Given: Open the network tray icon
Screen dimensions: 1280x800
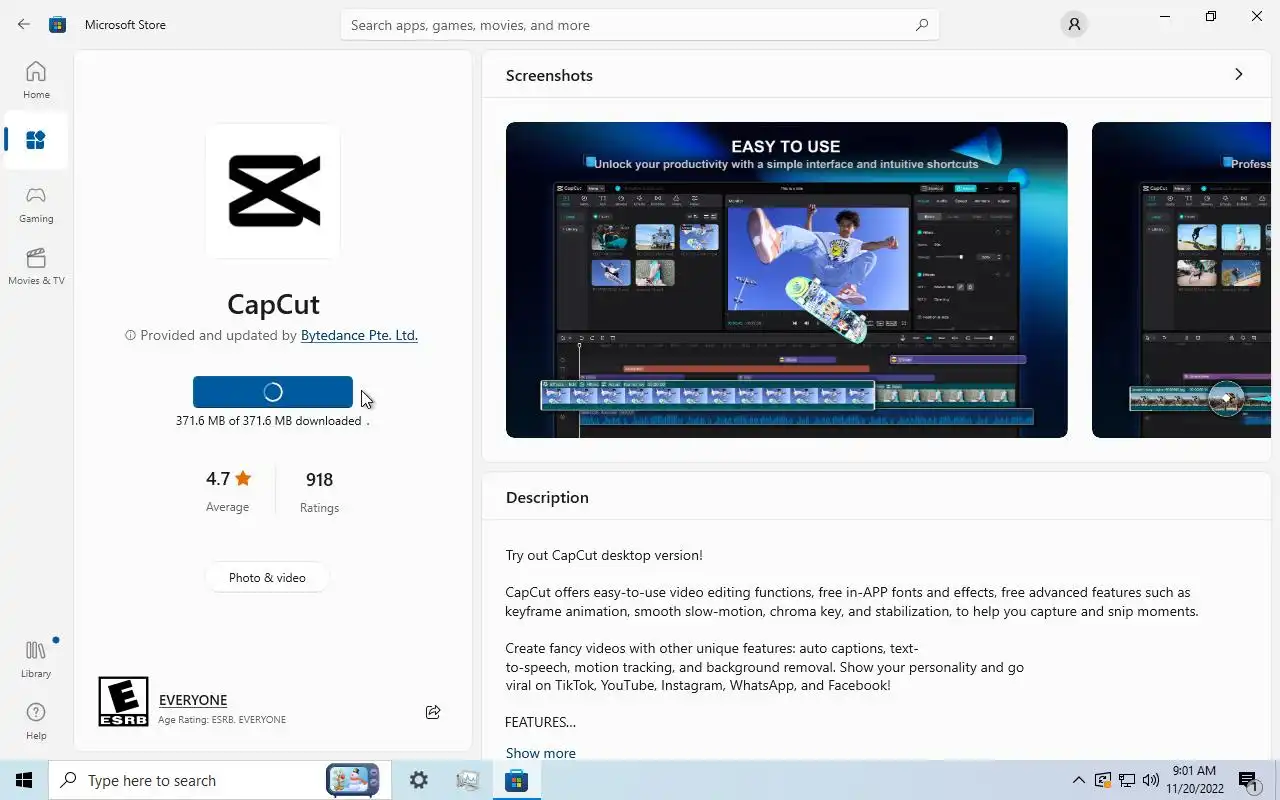Looking at the screenshot, I should click(1126, 780).
